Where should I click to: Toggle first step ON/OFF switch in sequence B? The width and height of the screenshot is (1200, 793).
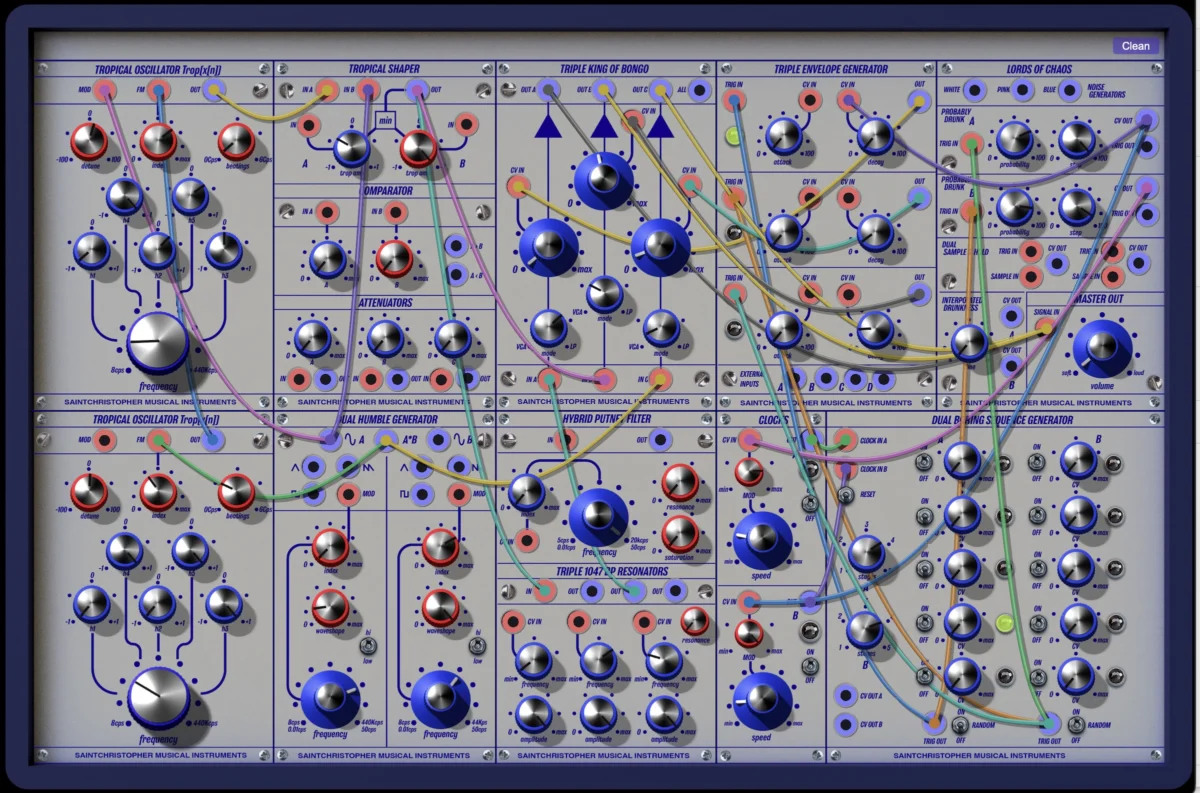[1039, 463]
